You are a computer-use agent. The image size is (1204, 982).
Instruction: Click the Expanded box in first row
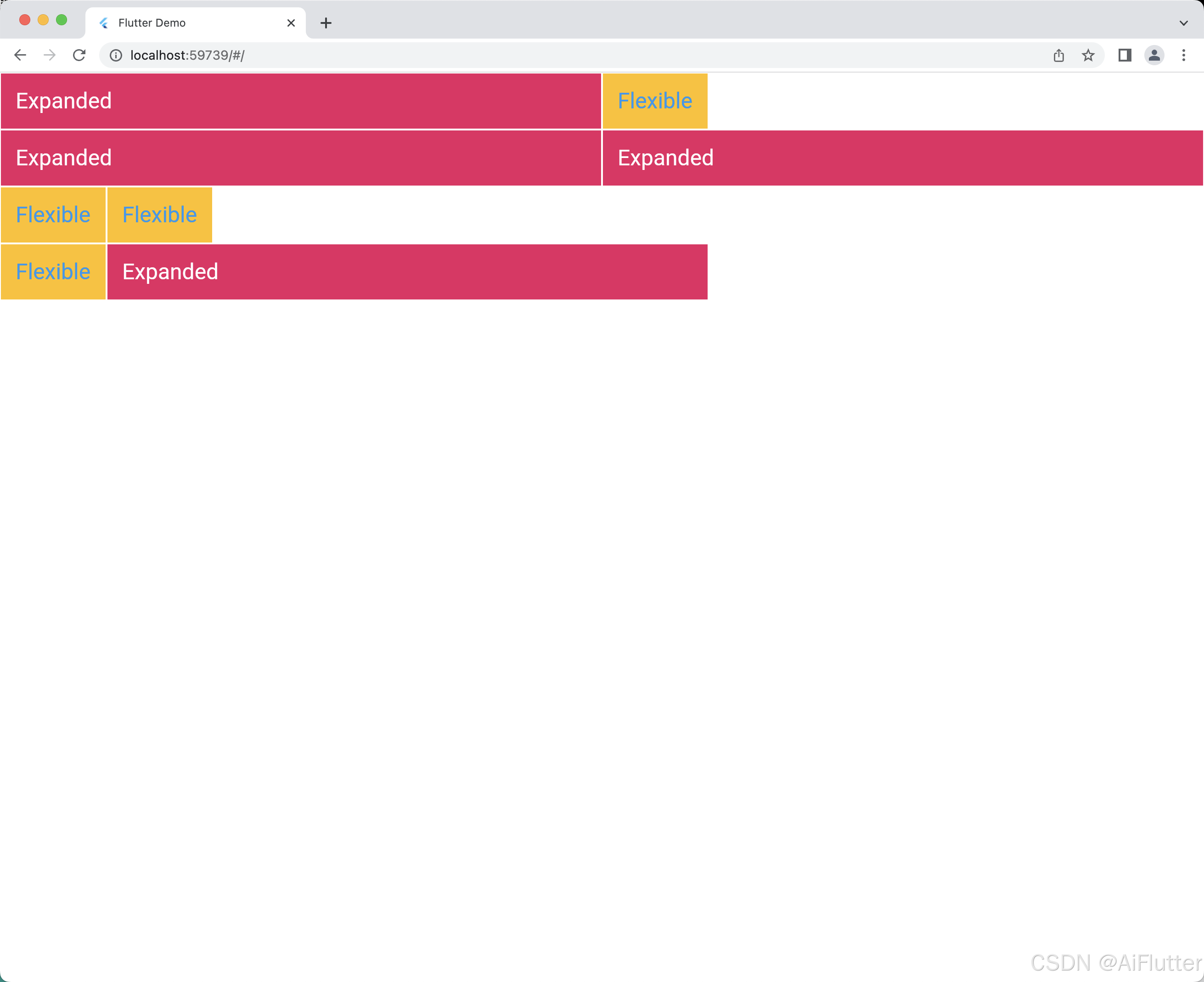tap(301, 101)
